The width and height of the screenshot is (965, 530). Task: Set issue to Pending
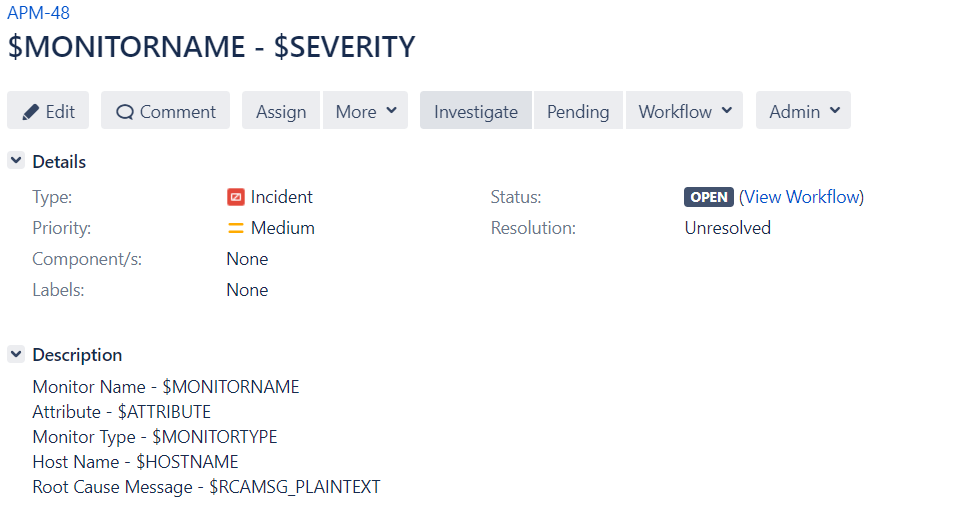pos(578,111)
